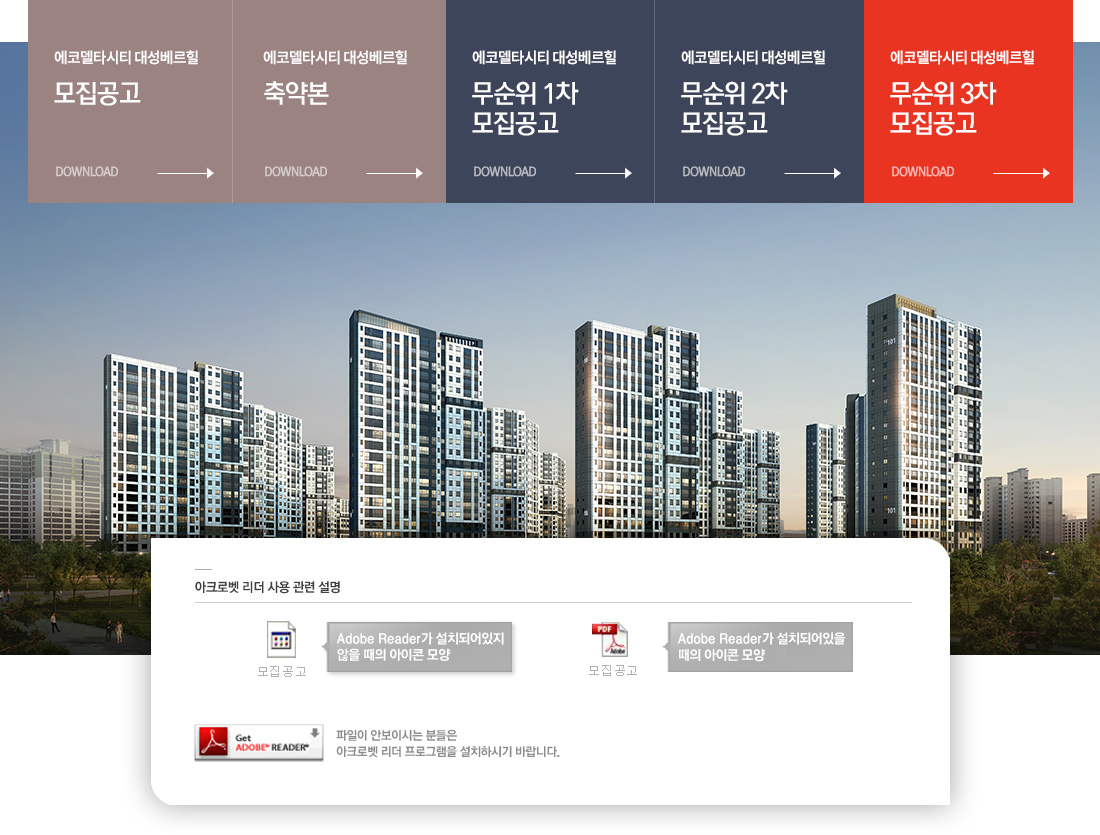This screenshot has height=835, width=1100.
Task: Click the Get Adobe Reader badge
Action: 259,743
